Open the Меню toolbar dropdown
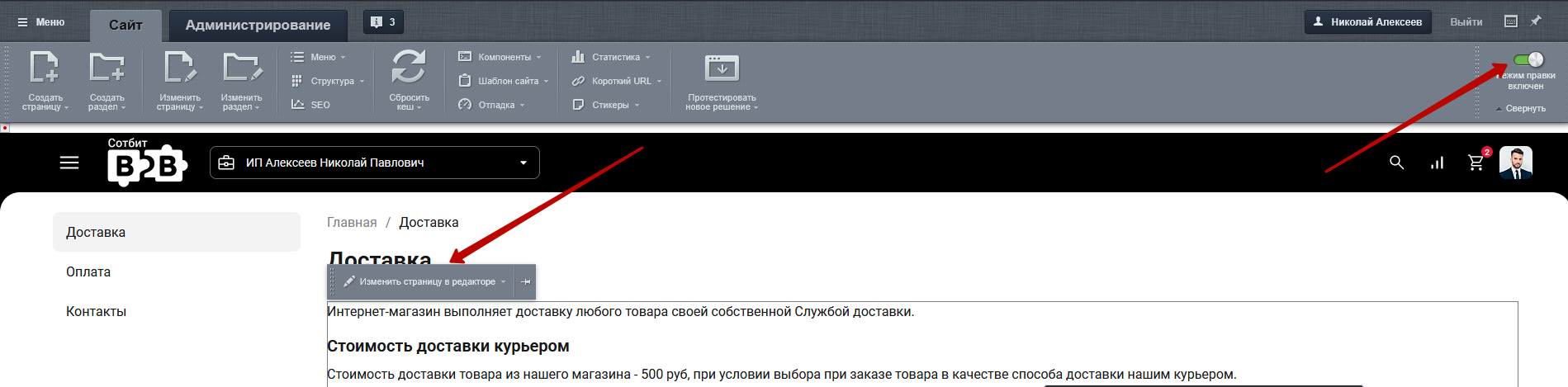This screenshot has height=387, width=1568. coord(318,57)
